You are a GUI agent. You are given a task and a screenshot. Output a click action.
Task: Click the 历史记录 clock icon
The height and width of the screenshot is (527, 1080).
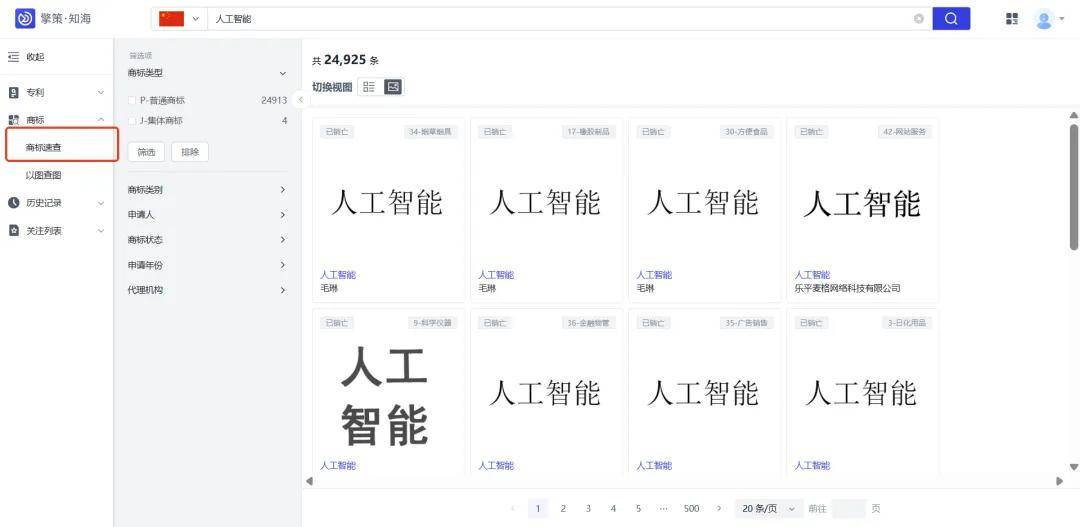13,203
